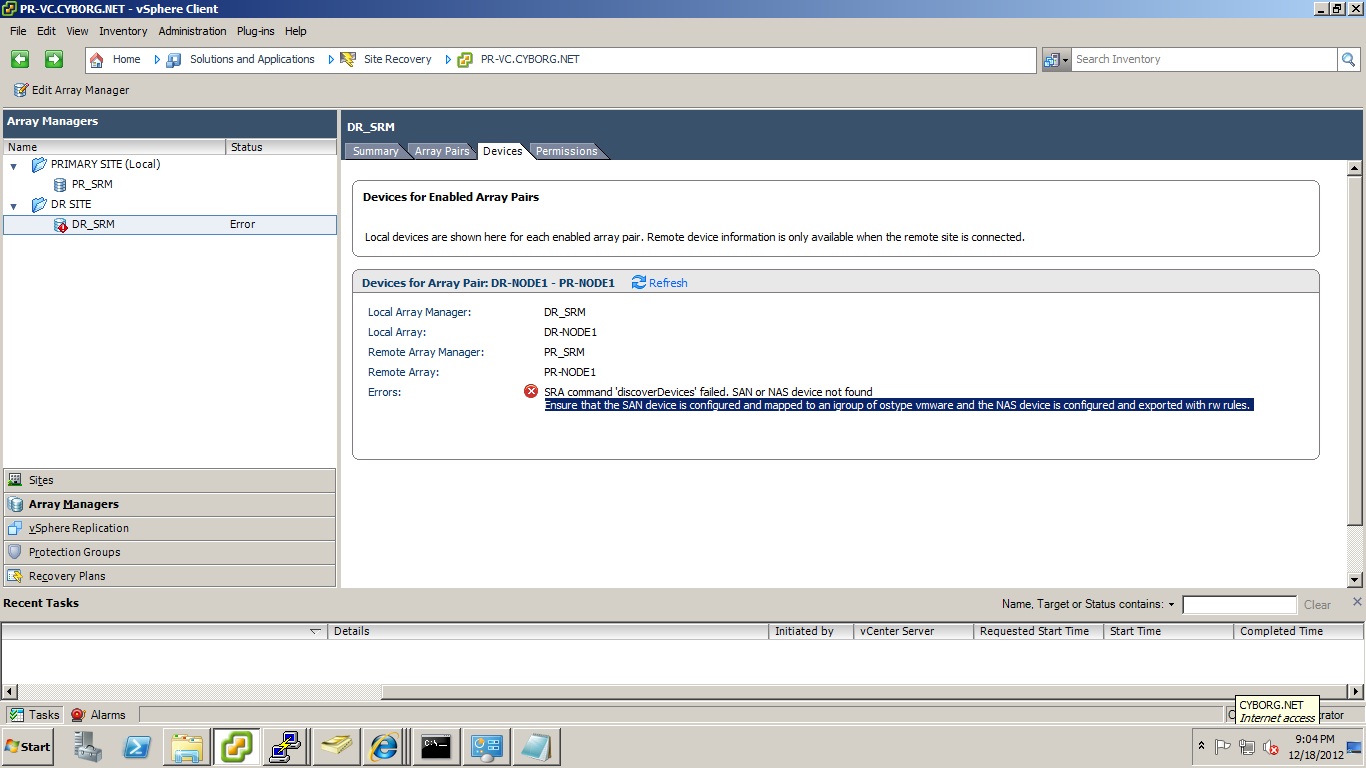Click the Array Managers navigation button
Image resolution: width=1366 pixels, height=768 pixels.
tap(169, 504)
